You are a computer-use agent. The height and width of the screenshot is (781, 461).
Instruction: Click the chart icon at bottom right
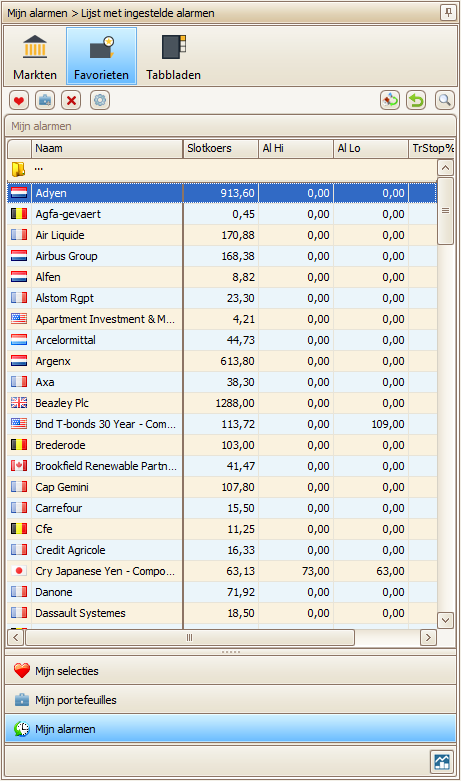pyautogui.click(x=442, y=762)
